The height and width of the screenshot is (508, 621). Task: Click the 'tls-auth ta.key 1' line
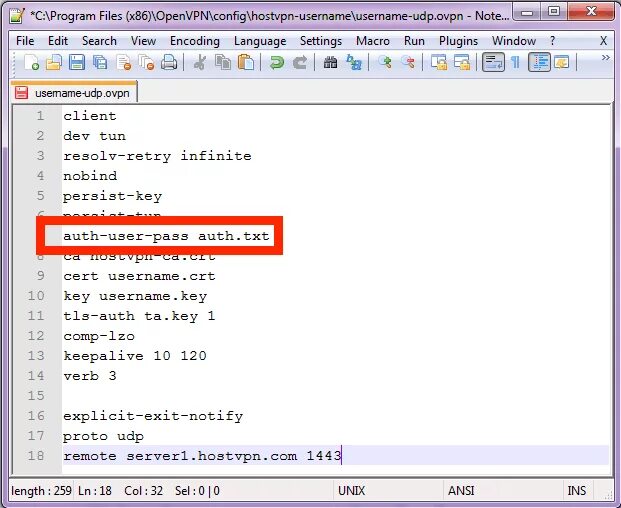[139, 316]
